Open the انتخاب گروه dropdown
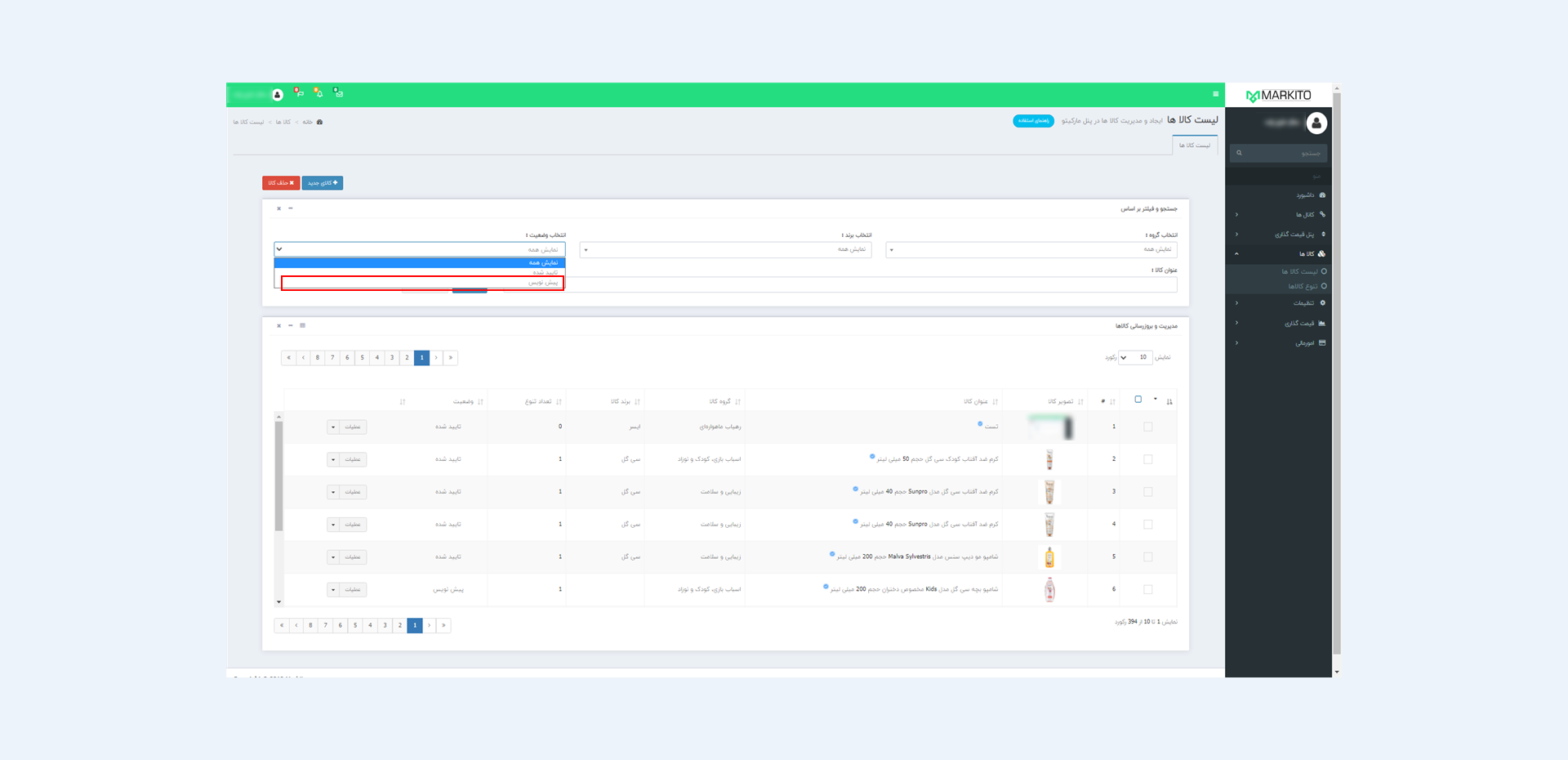The width and height of the screenshot is (1568, 760). click(x=1031, y=250)
